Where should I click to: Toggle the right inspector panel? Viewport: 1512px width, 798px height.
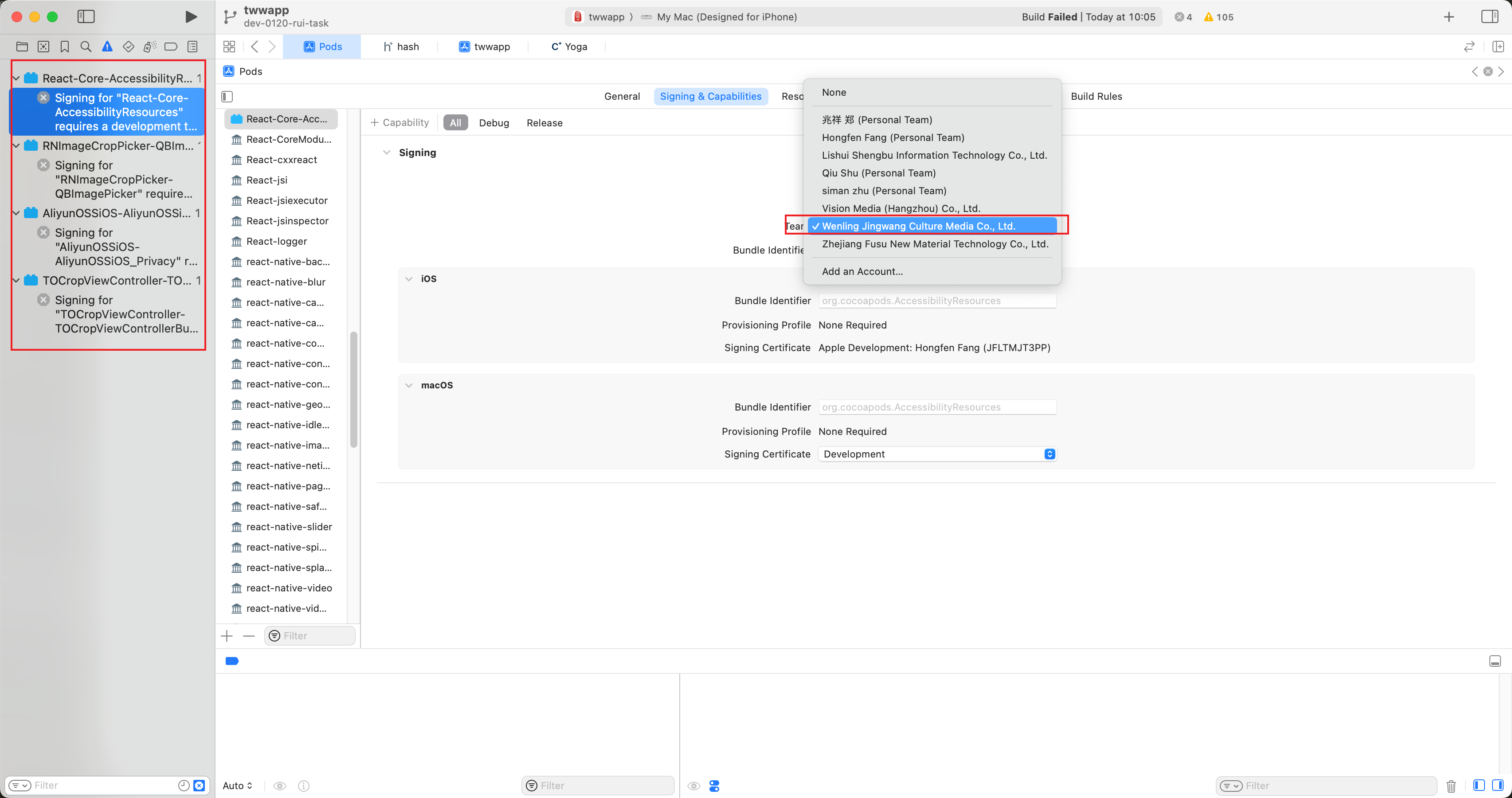1489,16
